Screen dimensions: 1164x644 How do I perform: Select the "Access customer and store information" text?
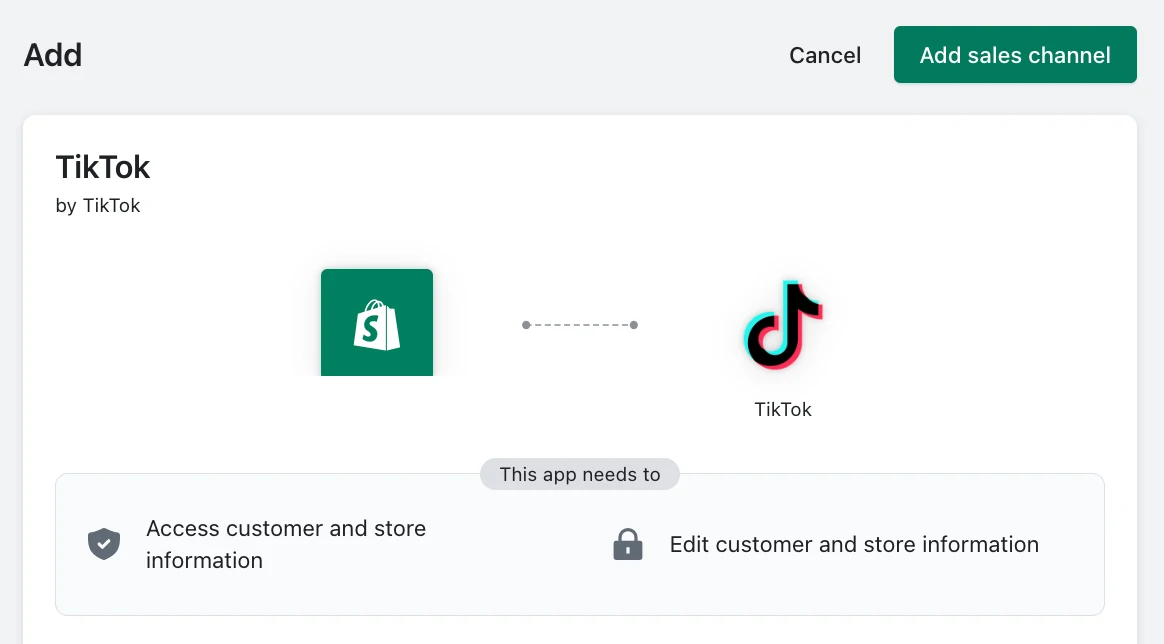click(x=286, y=544)
